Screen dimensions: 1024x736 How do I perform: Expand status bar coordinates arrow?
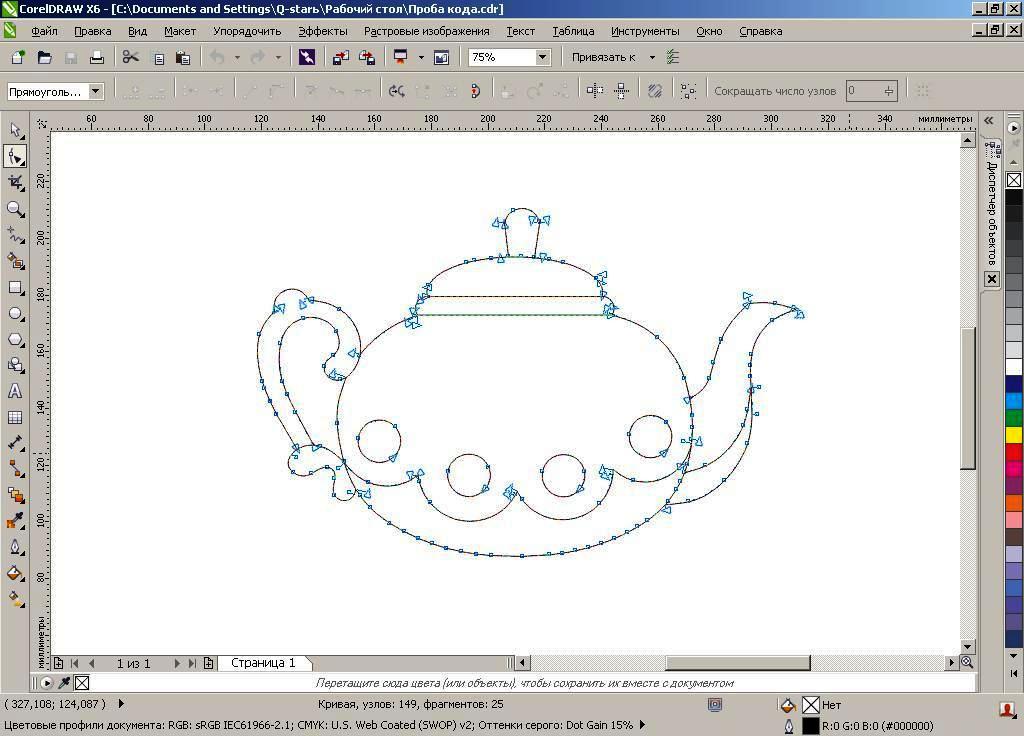[x=121, y=704]
